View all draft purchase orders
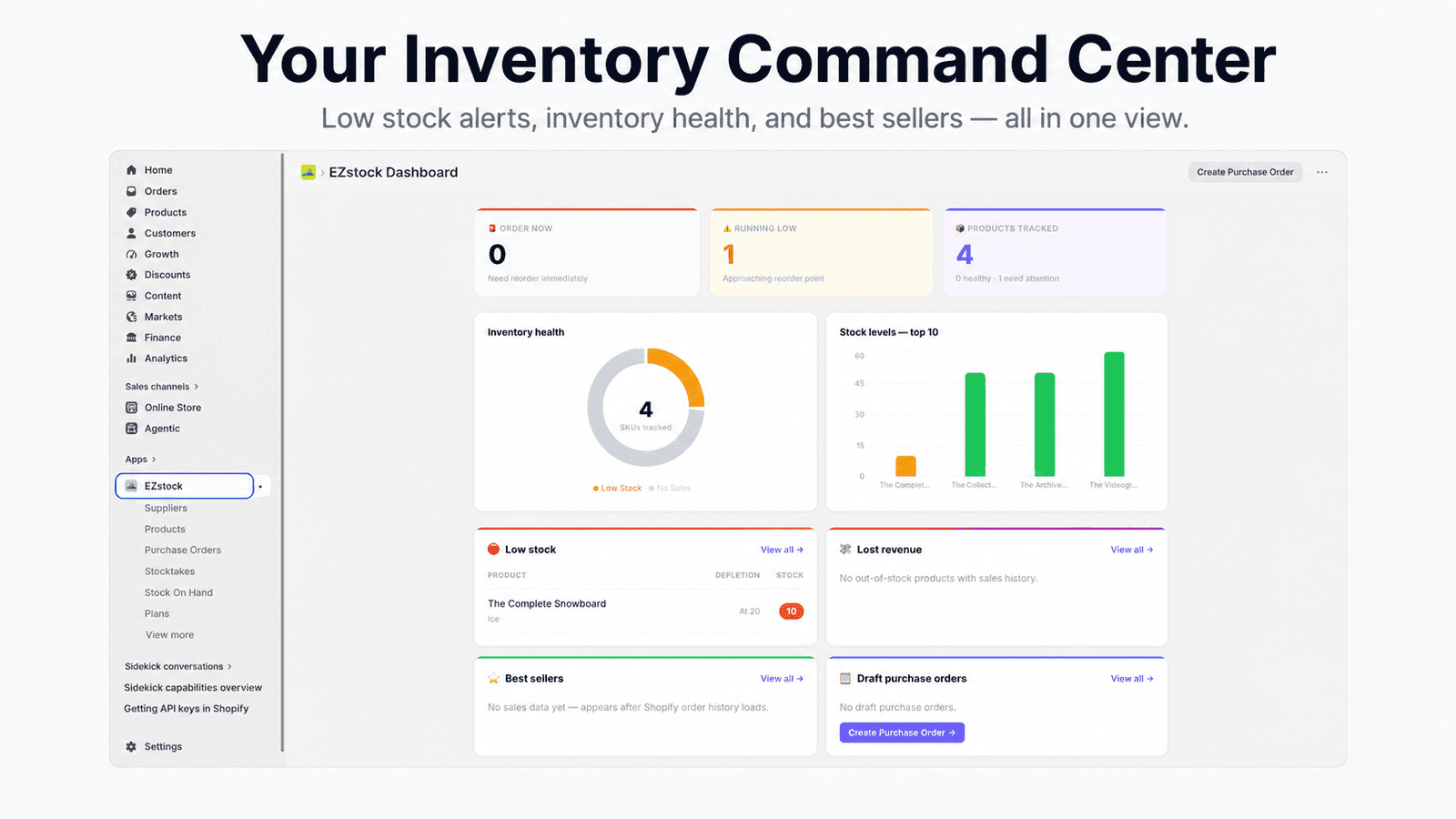This screenshot has height=819, width=1456. click(1132, 679)
